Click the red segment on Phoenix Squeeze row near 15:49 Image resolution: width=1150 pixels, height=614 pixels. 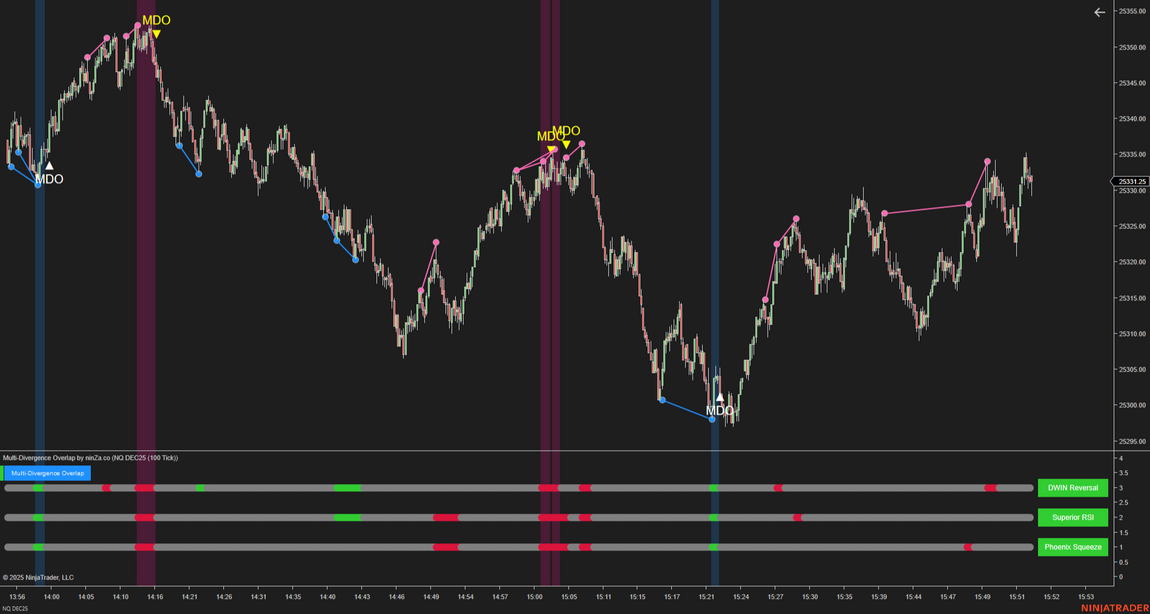968,547
